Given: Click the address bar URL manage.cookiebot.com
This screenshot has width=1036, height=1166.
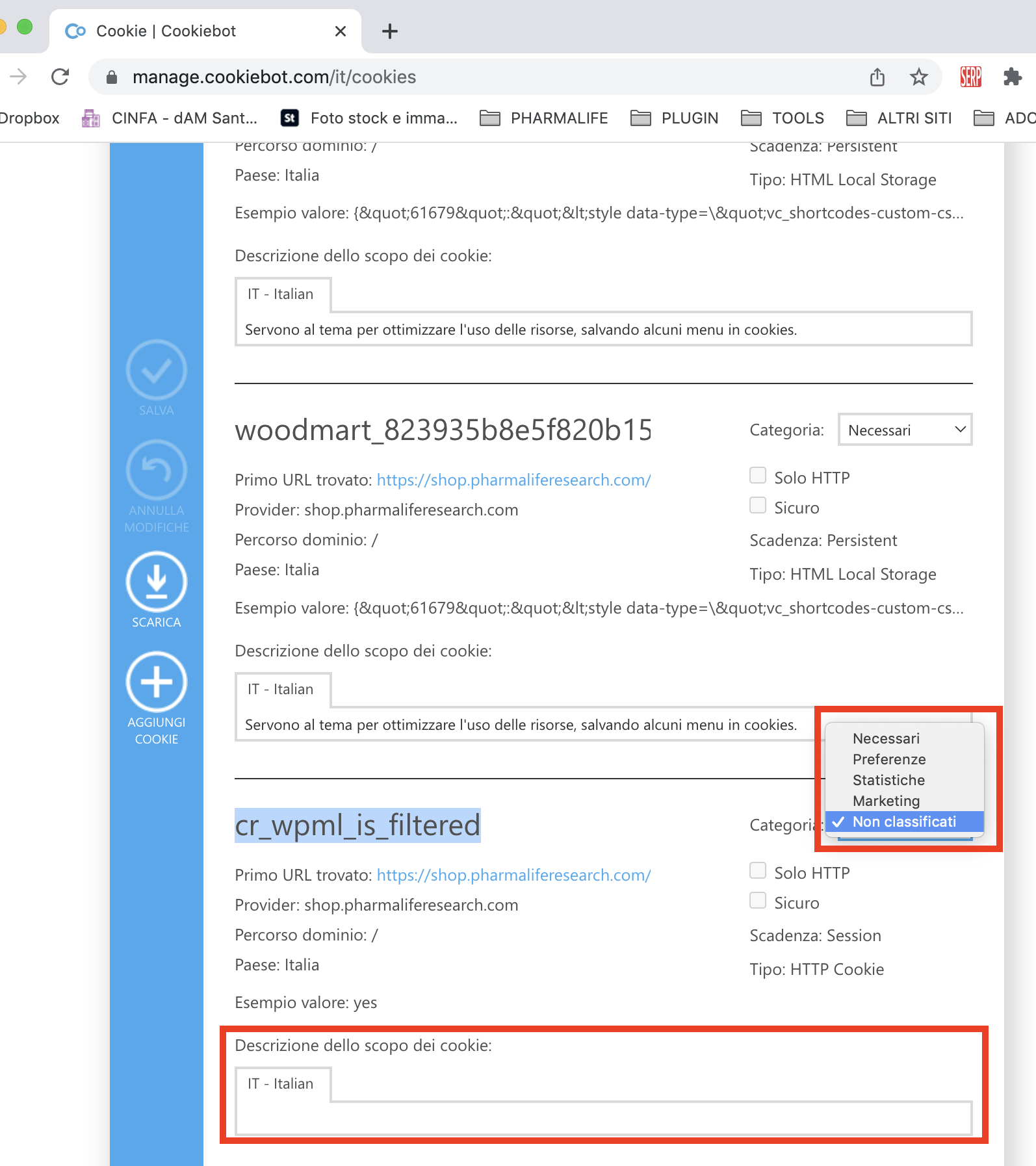Looking at the screenshot, I should point(274,77).
